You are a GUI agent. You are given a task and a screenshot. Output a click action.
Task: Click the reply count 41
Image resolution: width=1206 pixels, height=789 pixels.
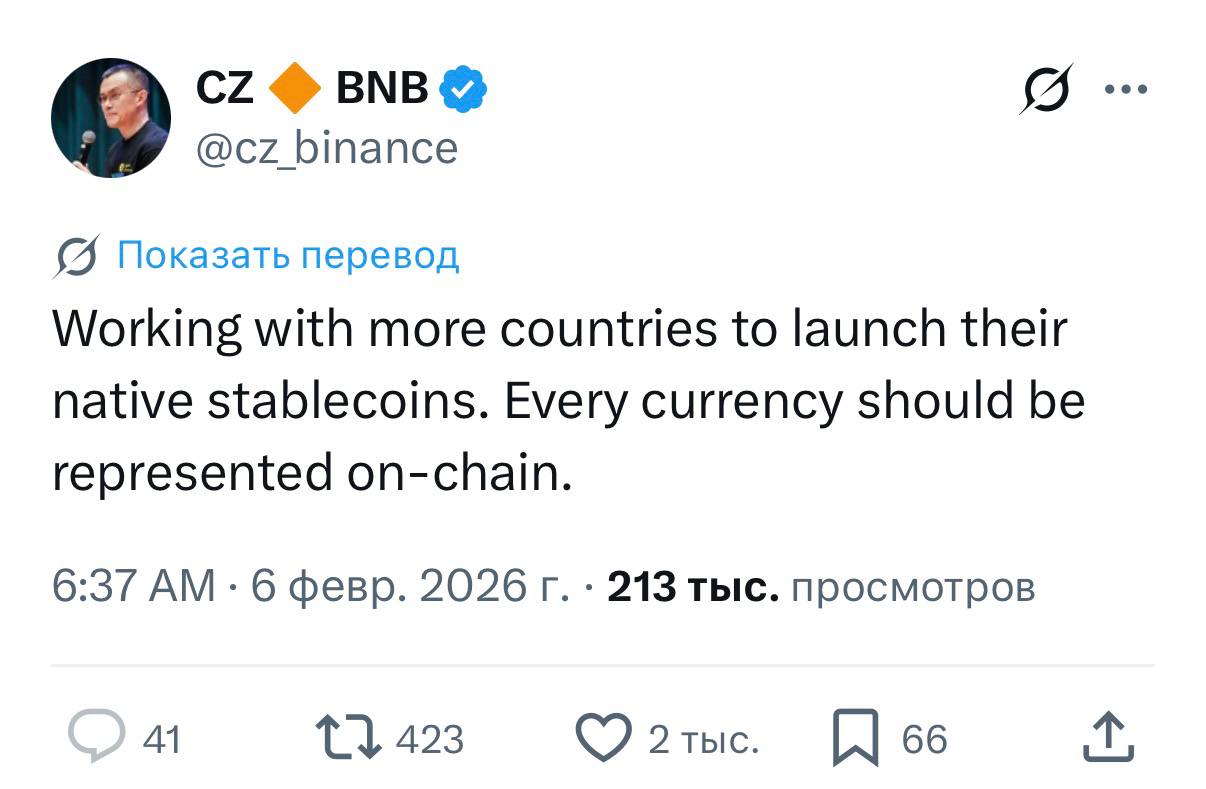pos(160,740)
